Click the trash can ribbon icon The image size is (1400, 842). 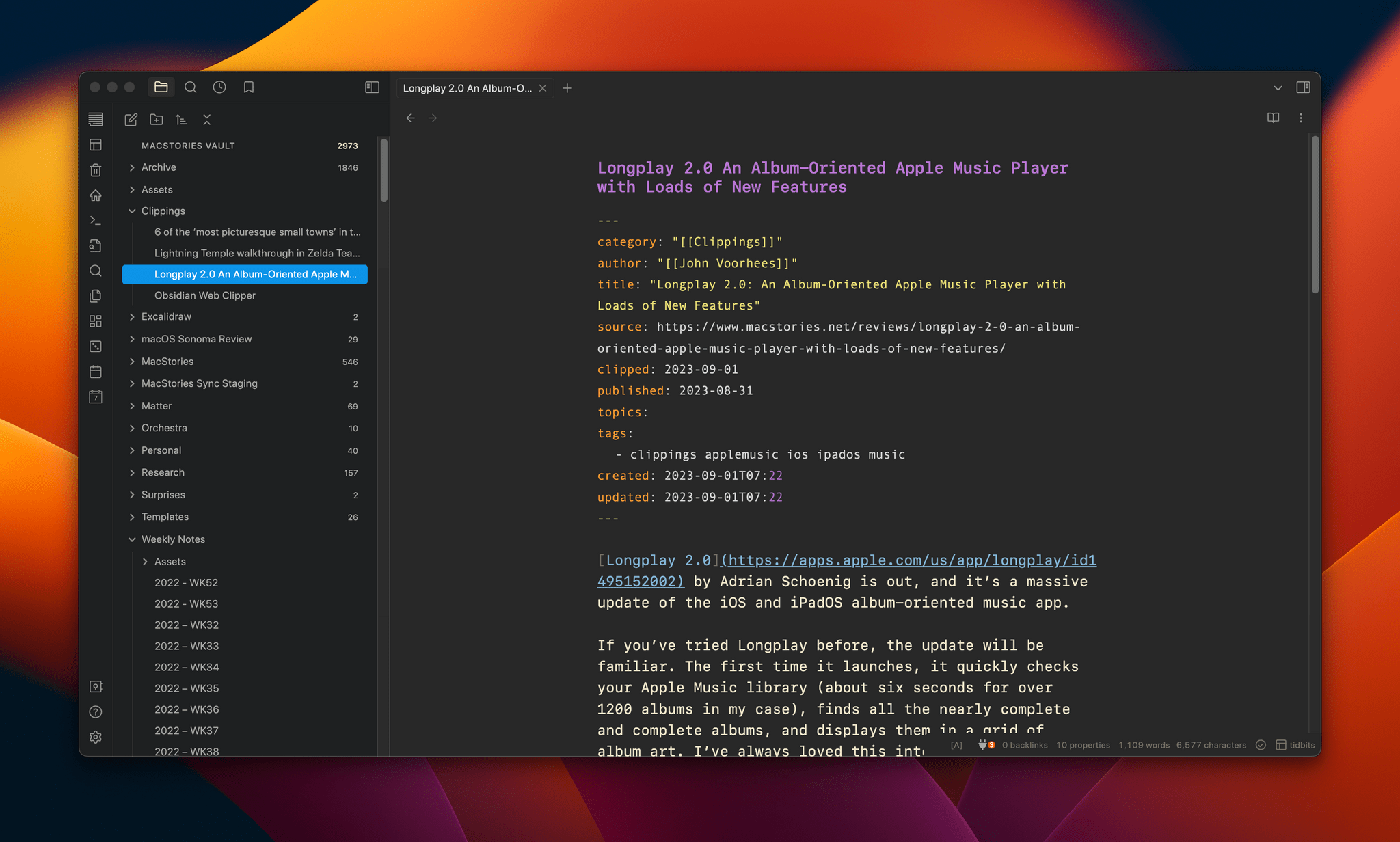[96, 170]
